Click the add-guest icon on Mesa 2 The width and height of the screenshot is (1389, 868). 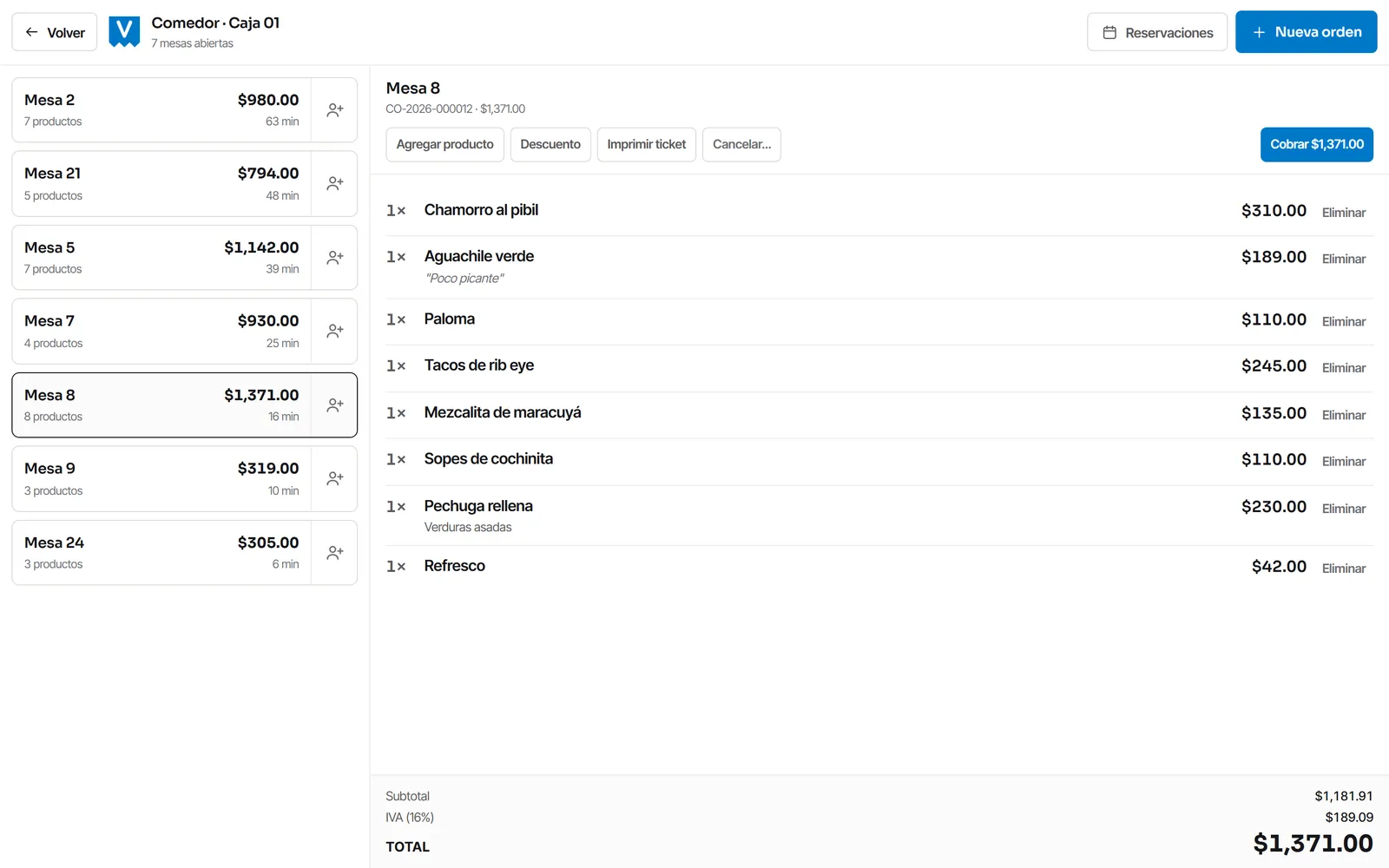pyautogui.click(x=334, y=110)
